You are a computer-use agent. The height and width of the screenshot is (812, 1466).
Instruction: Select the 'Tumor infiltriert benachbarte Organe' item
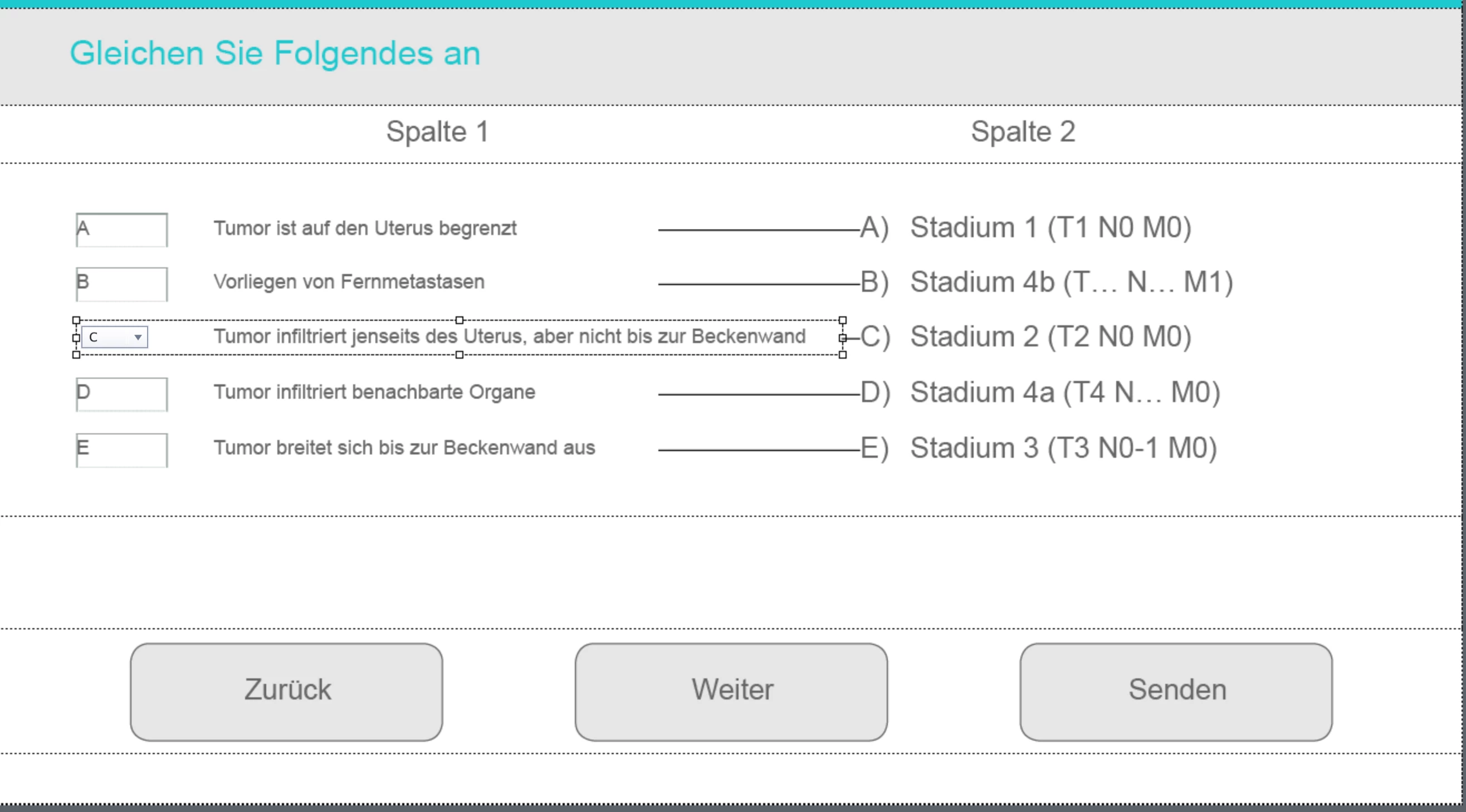pos(374,392)
